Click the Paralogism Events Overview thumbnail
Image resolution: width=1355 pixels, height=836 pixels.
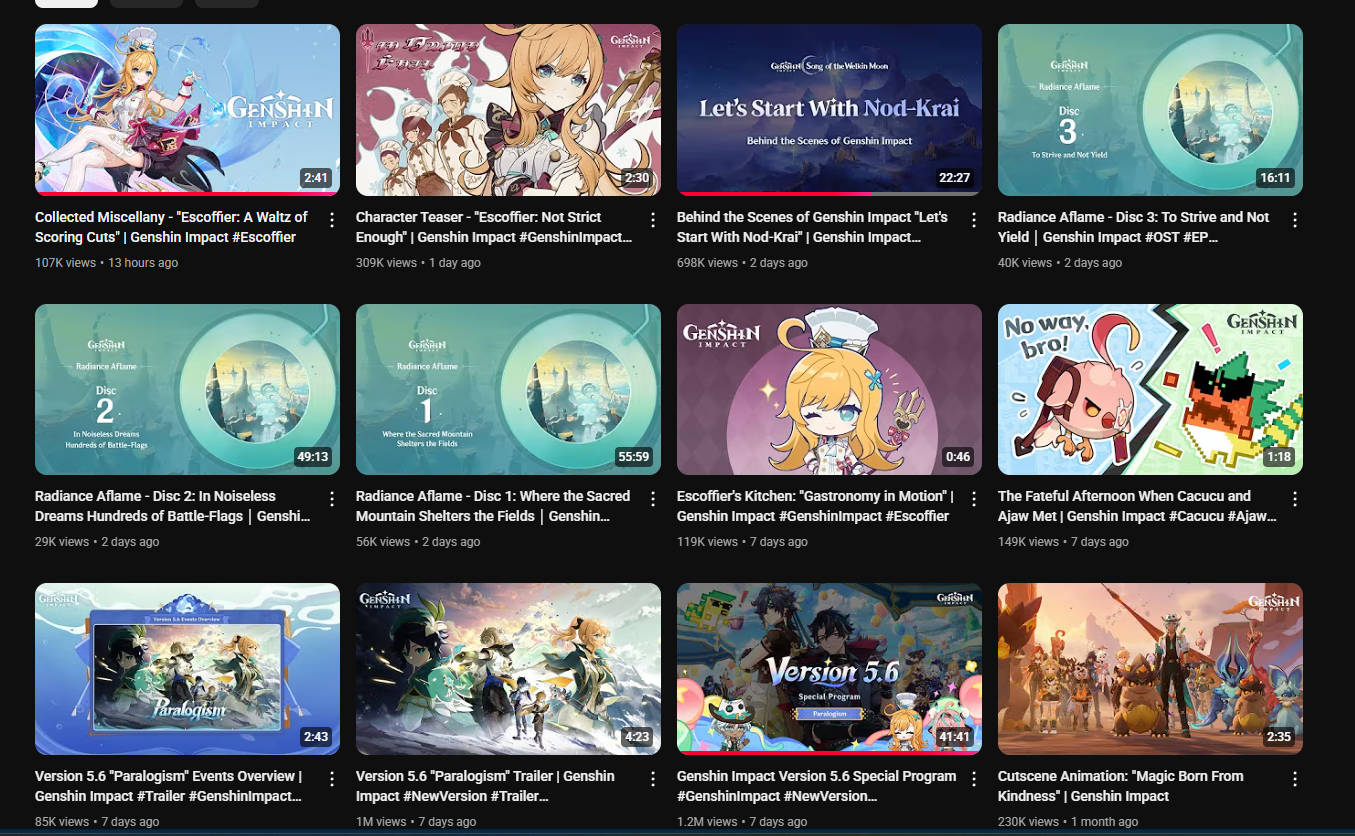pyautogui.click(x=187, y=669)
